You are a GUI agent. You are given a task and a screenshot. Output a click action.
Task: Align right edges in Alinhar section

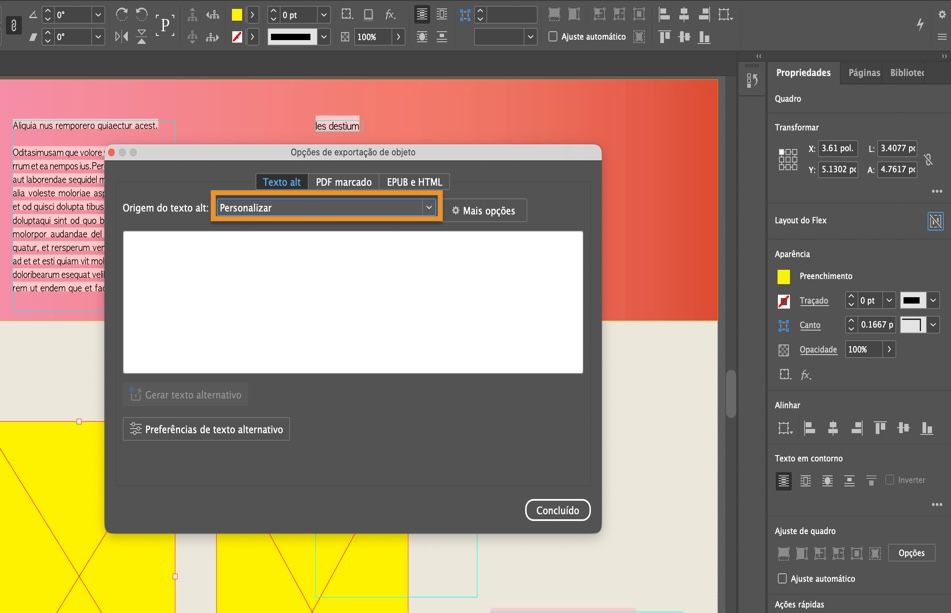pos(856,428)
